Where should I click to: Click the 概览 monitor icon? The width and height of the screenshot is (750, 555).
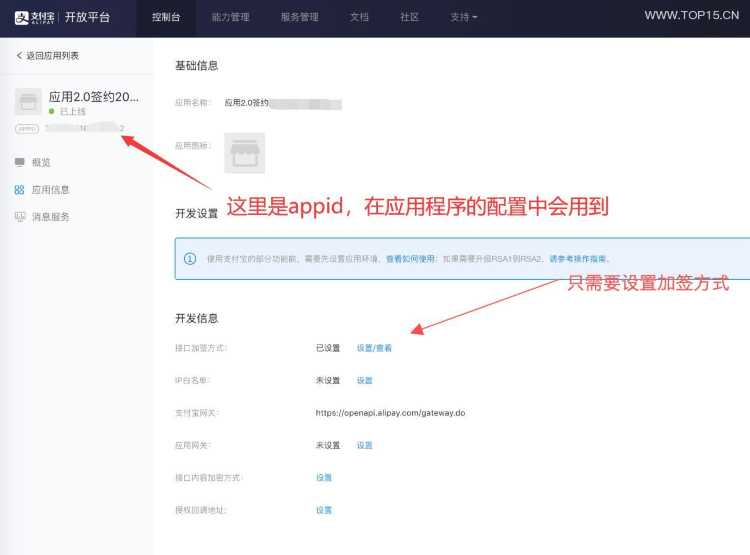20,162
